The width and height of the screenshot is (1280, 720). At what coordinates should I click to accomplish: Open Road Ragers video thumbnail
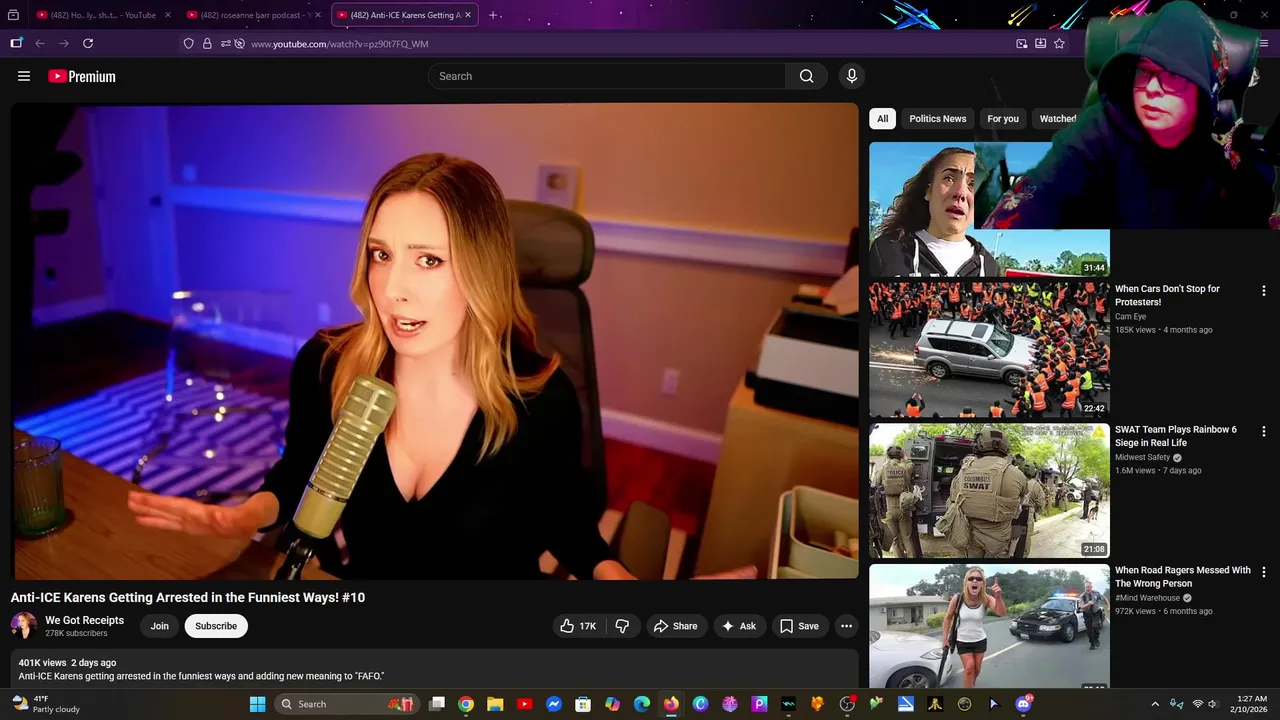point(989,626)
